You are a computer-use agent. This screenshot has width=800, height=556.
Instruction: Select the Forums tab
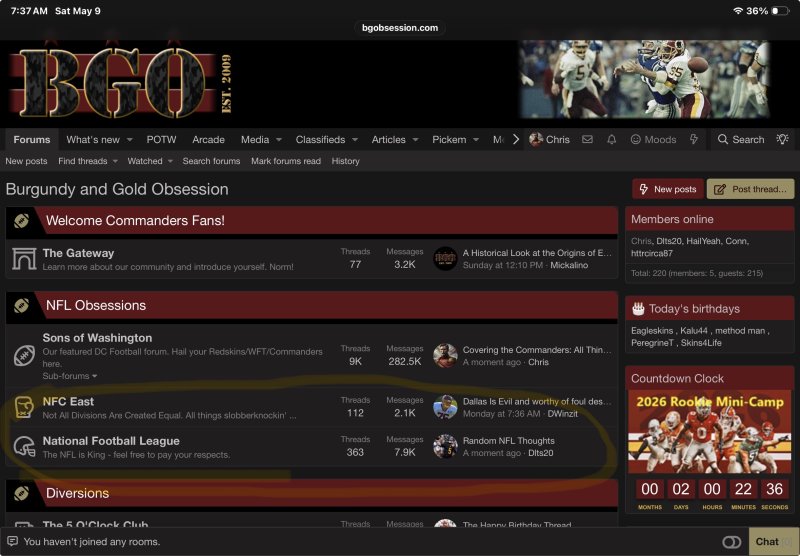point(32,140)
